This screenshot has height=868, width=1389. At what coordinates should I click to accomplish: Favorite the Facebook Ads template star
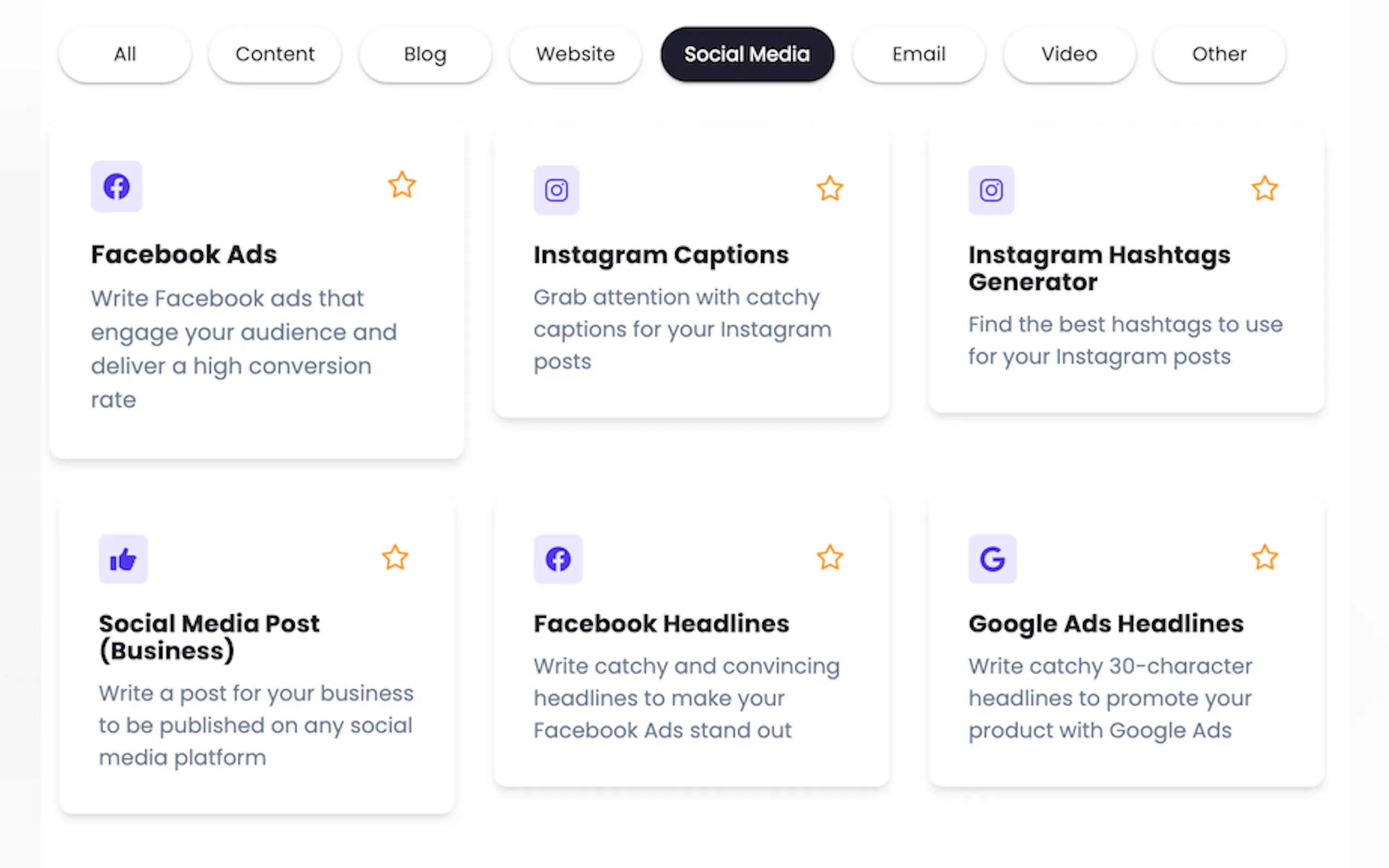401,185
